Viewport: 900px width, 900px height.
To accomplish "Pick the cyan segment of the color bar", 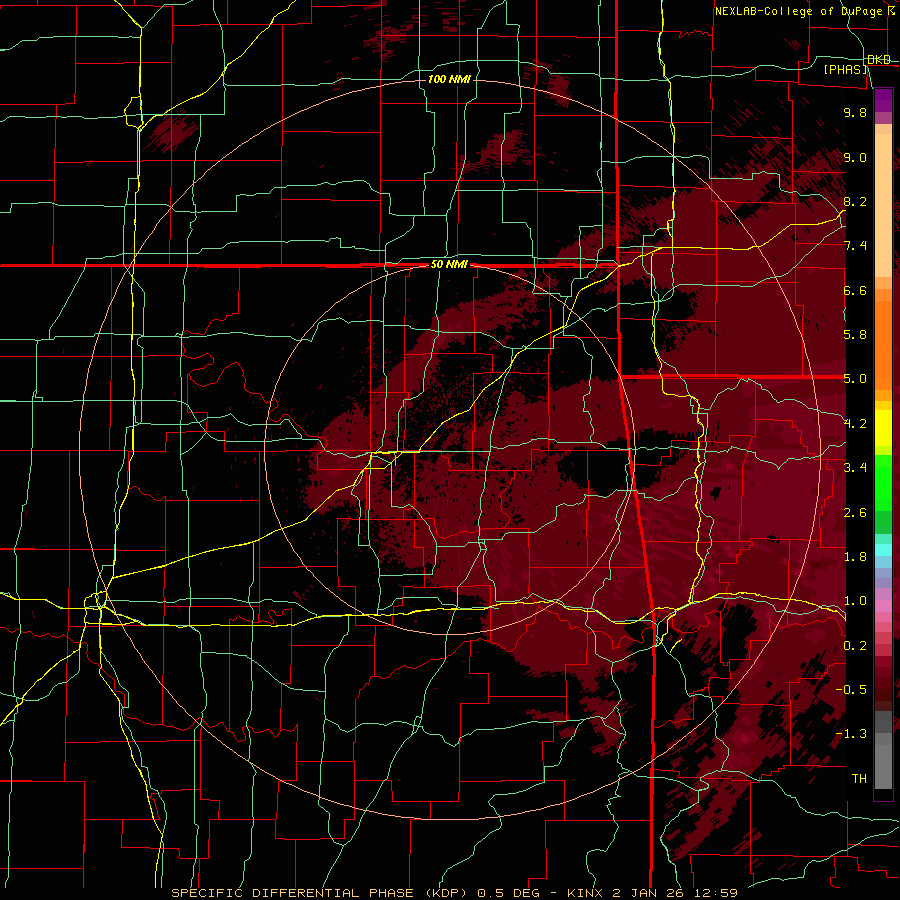I will pyautogui.click(x=883, y=549).
